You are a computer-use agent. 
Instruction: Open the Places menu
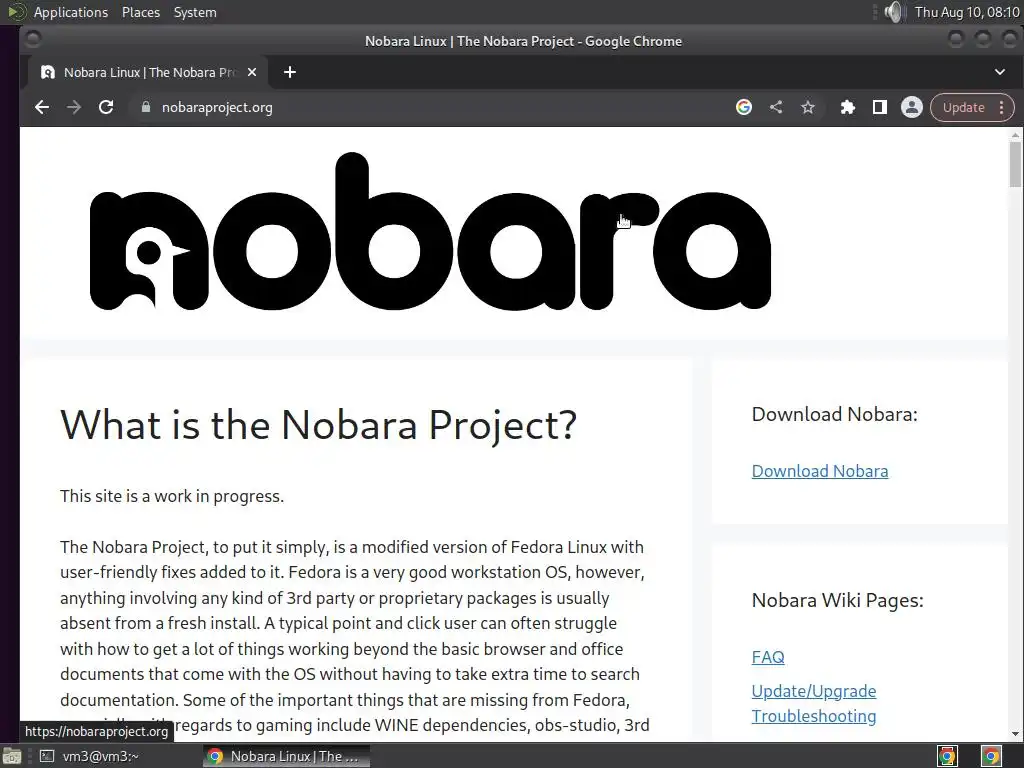pyautogui.click(x=140, y=12)
